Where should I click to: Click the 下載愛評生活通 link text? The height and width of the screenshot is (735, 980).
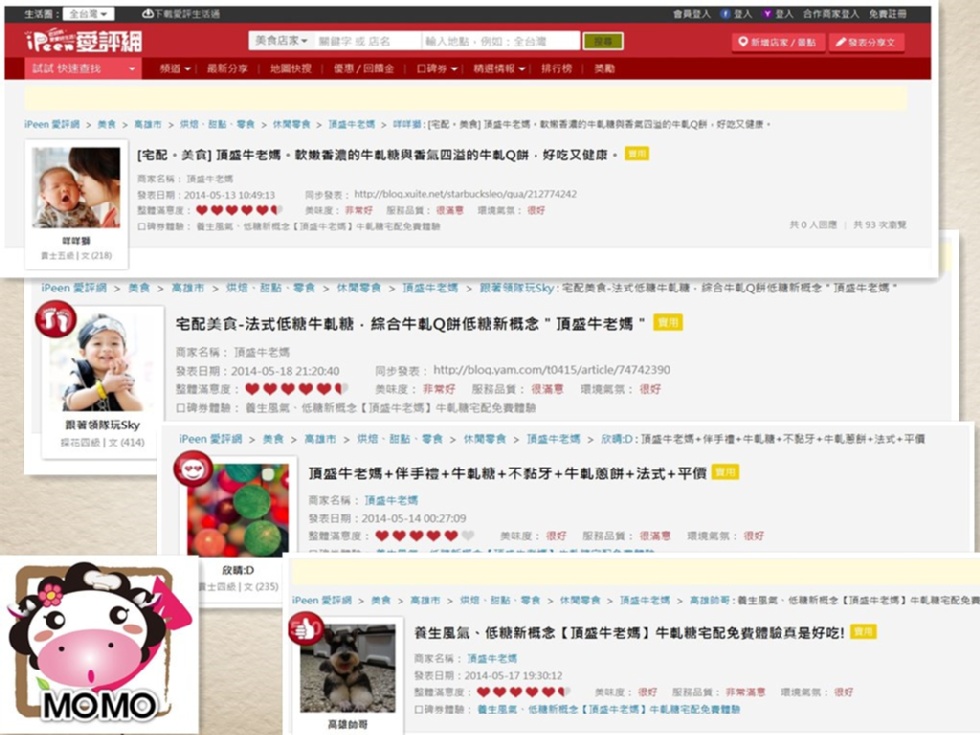coord(187,14)
